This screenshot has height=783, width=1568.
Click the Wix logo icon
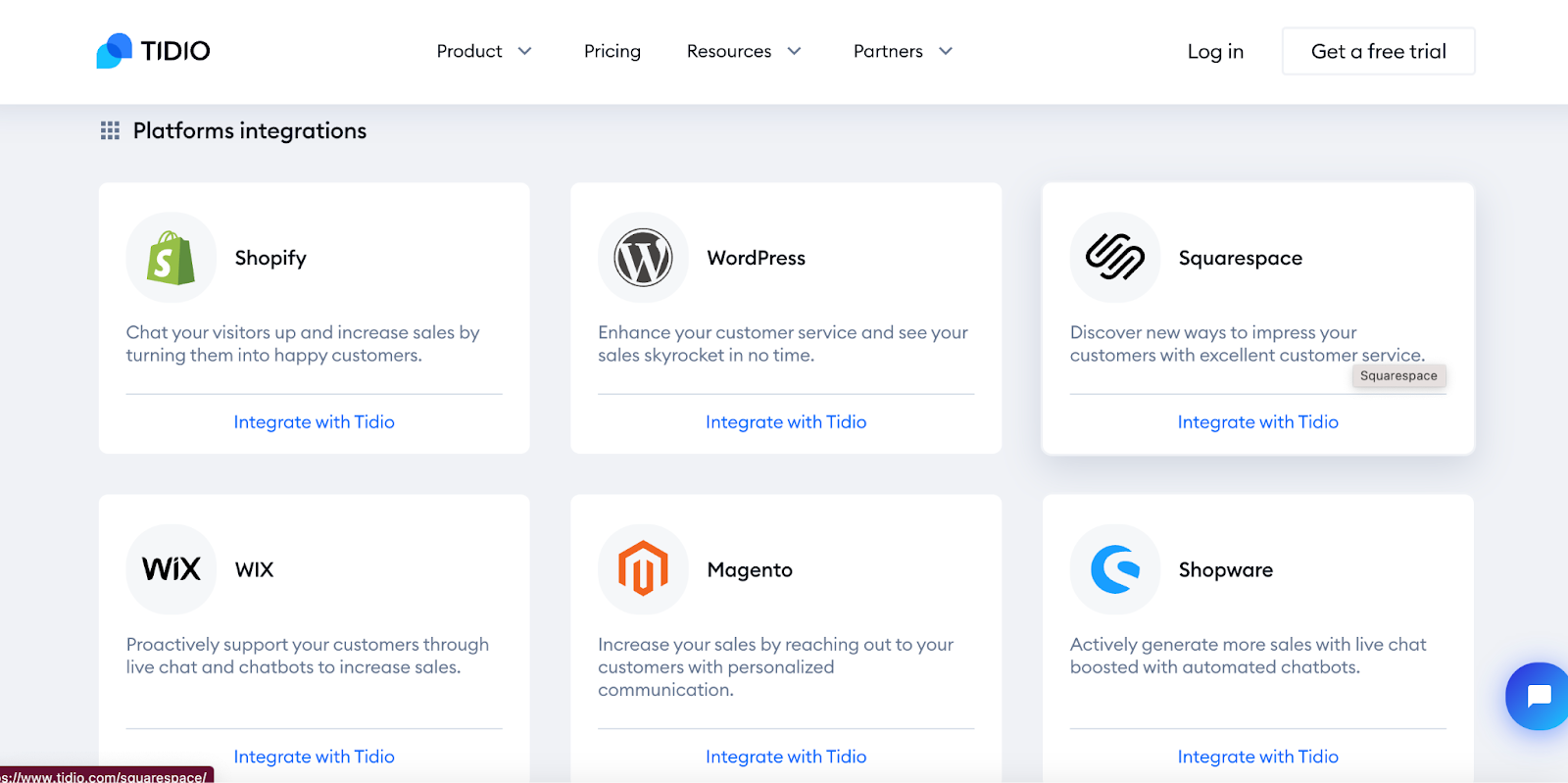coord(171,569)
